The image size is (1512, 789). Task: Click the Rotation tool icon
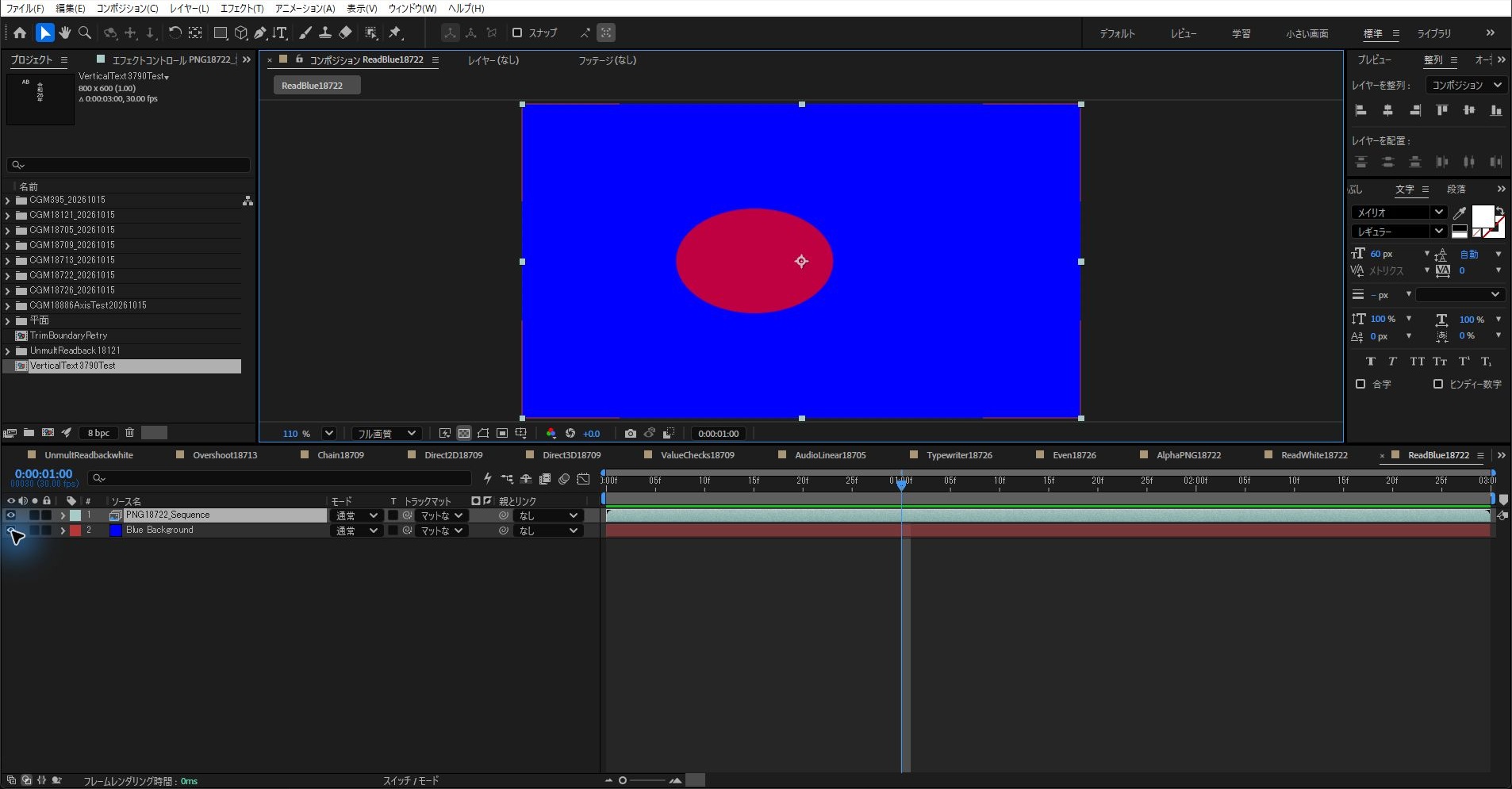[x=175, y=33]
